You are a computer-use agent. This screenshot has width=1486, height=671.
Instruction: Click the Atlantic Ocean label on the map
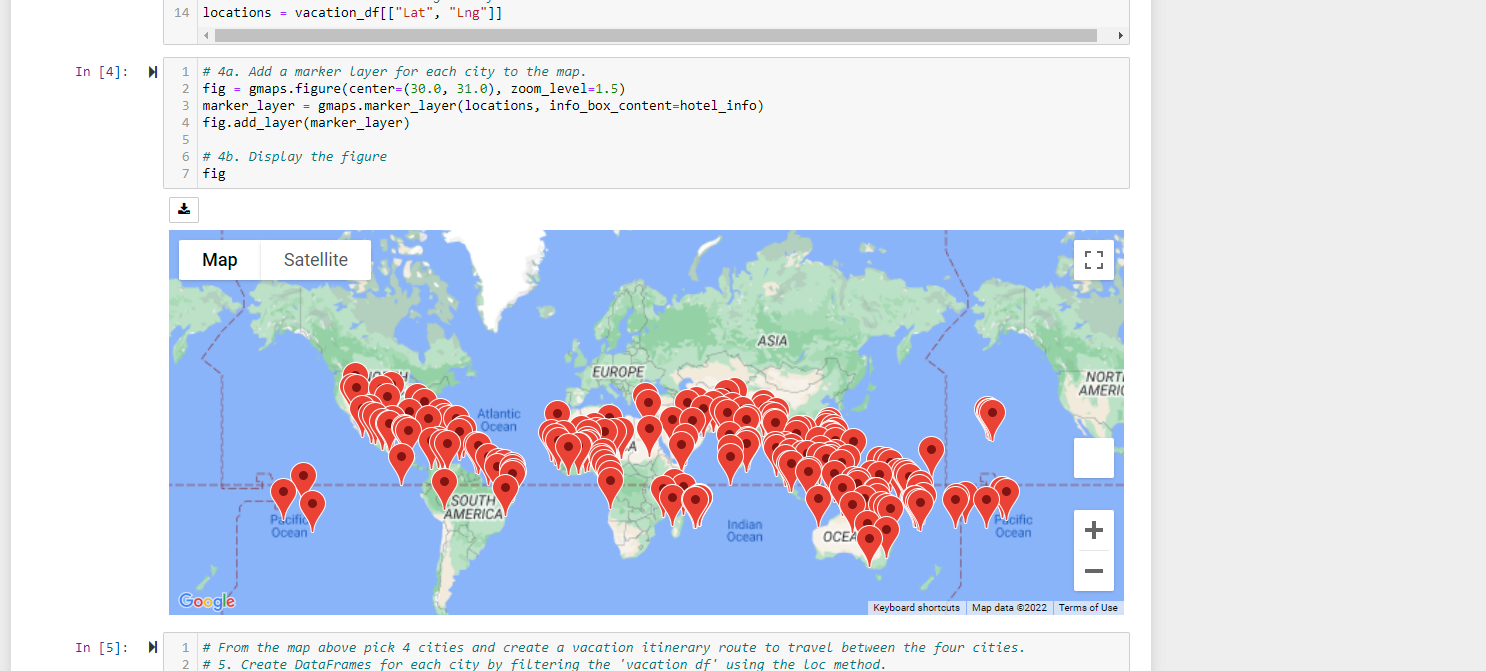[498, 420]
